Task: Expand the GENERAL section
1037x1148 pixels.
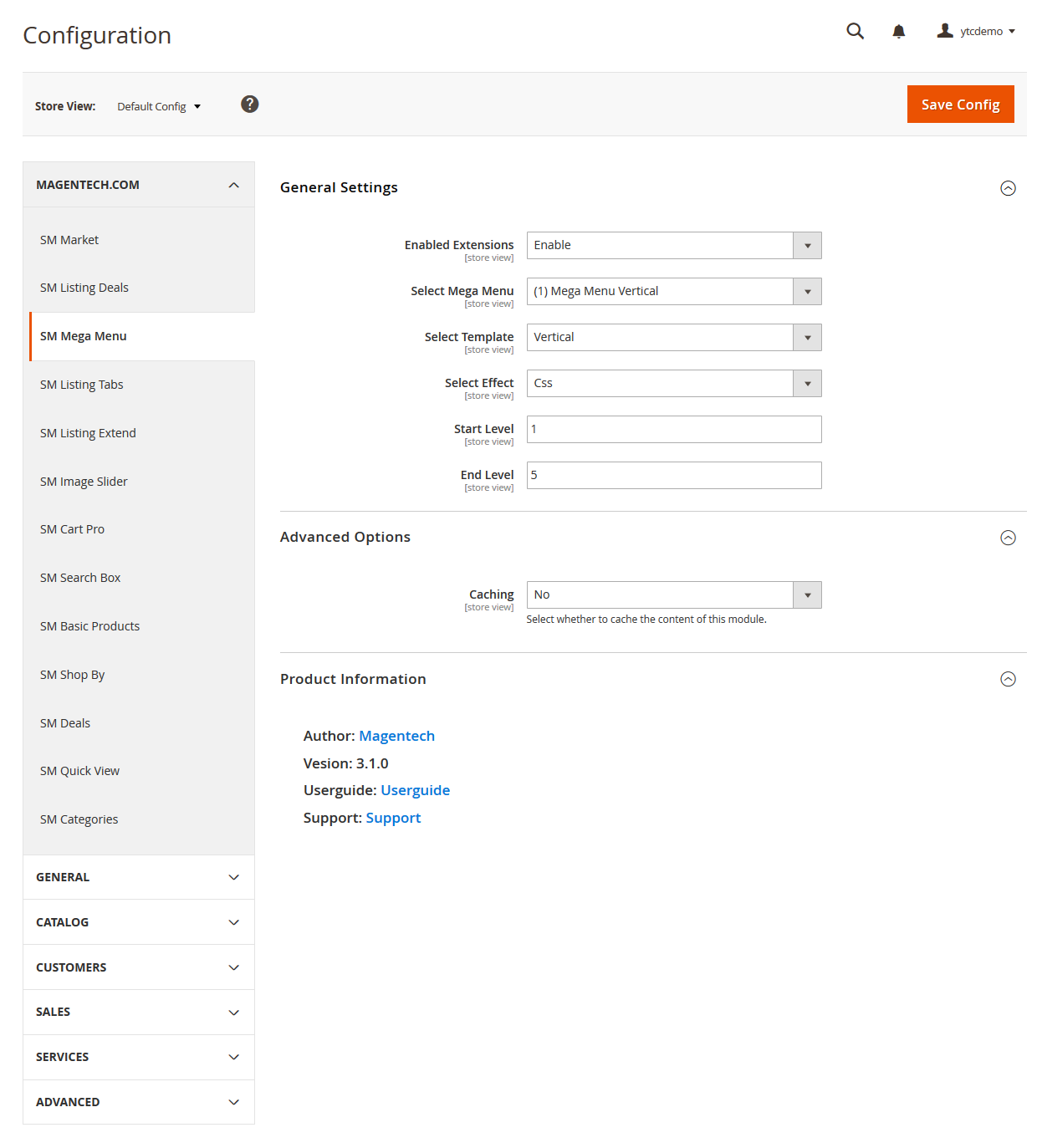Action: (x=139, y=877)
